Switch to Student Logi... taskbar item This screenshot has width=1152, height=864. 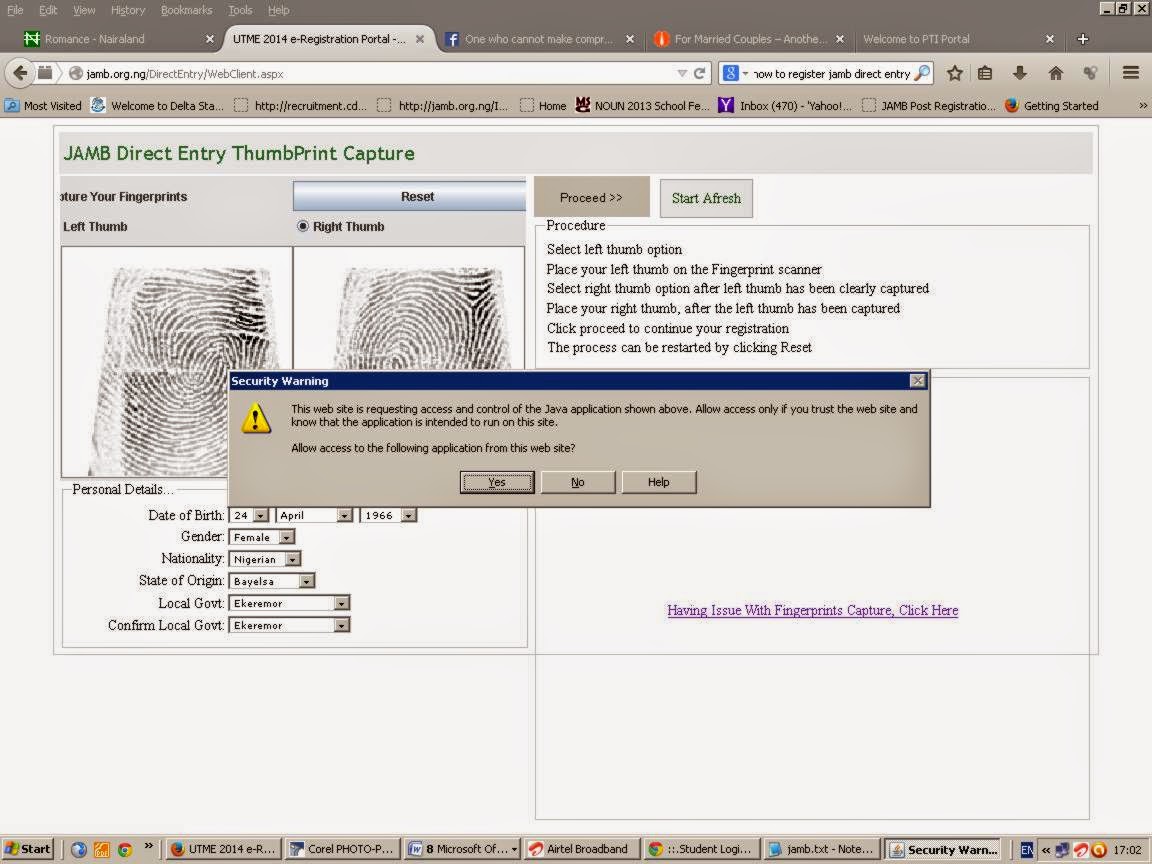click(x=702, y=849)
